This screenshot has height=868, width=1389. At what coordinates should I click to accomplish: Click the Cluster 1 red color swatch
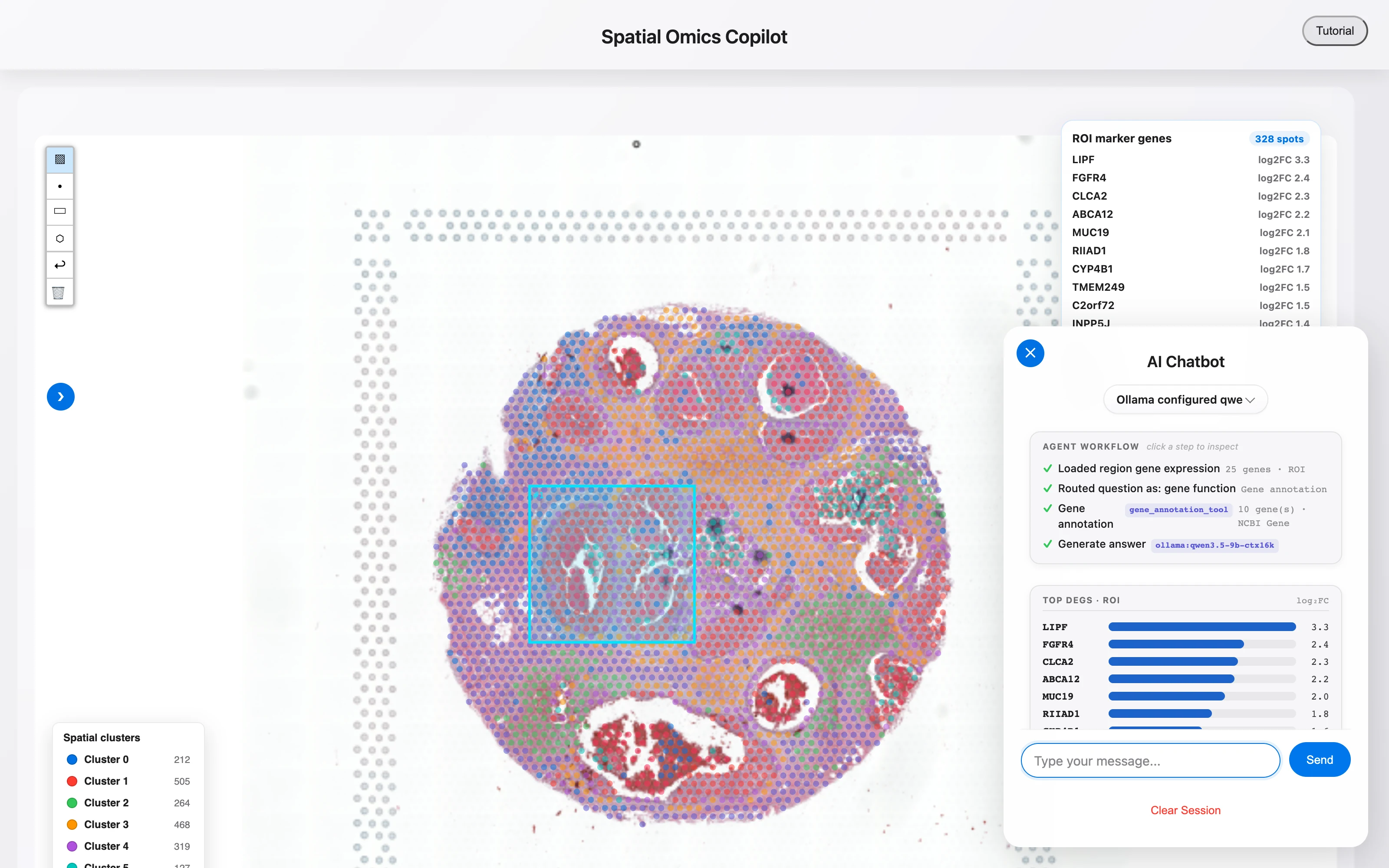tap(72, 781)
